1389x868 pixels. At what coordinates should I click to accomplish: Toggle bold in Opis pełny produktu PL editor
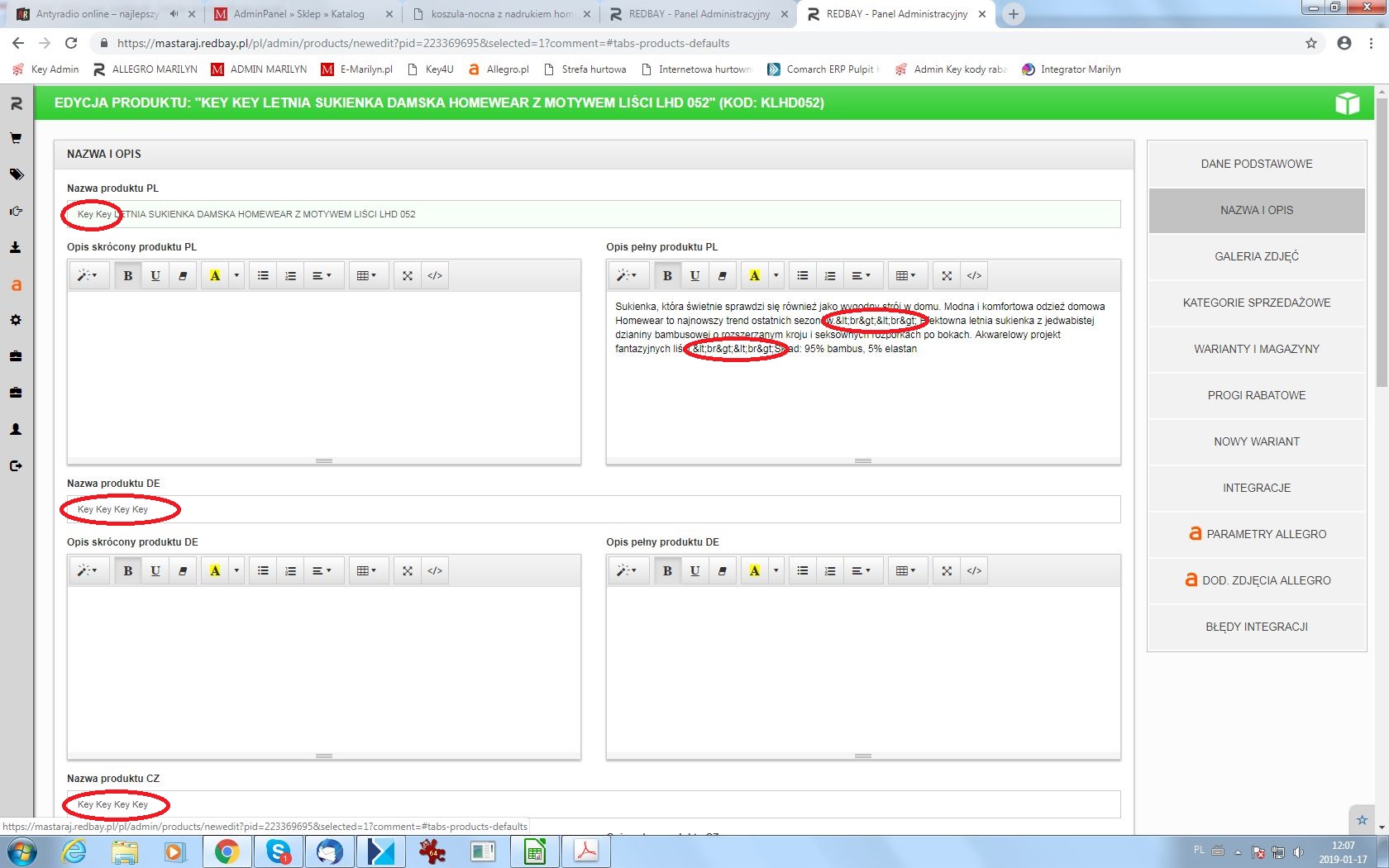click(x=667, y=275)
